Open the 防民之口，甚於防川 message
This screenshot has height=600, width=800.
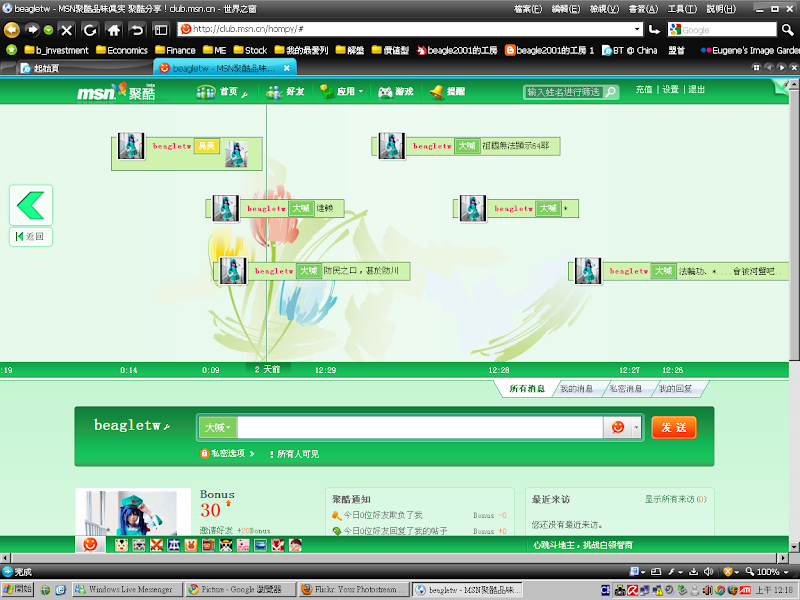point(361,270)
